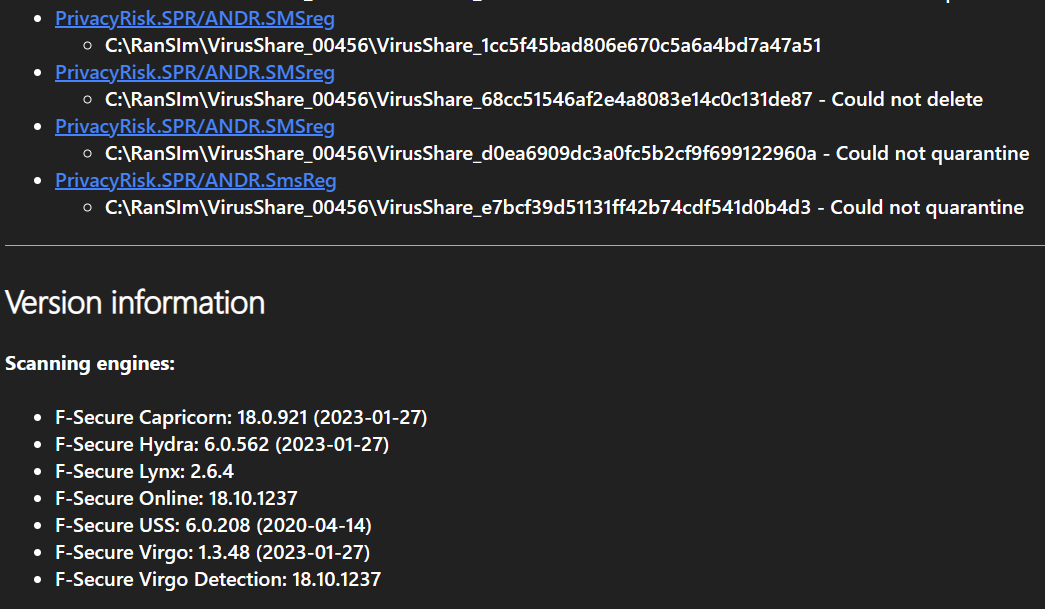Click the "Version information" heading
This screenshot has width=1045, height=609.
coord(135,302)
